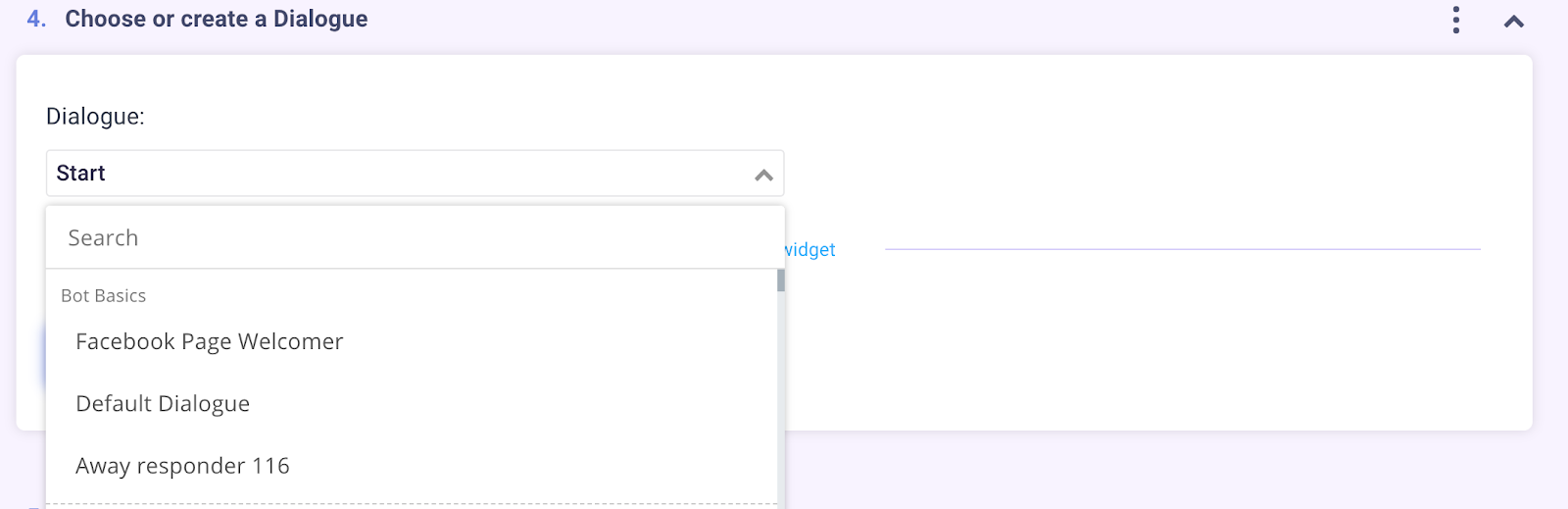
Task: Close the Dialogue dropdown using its chevron arrow
Action: [763, 175]
